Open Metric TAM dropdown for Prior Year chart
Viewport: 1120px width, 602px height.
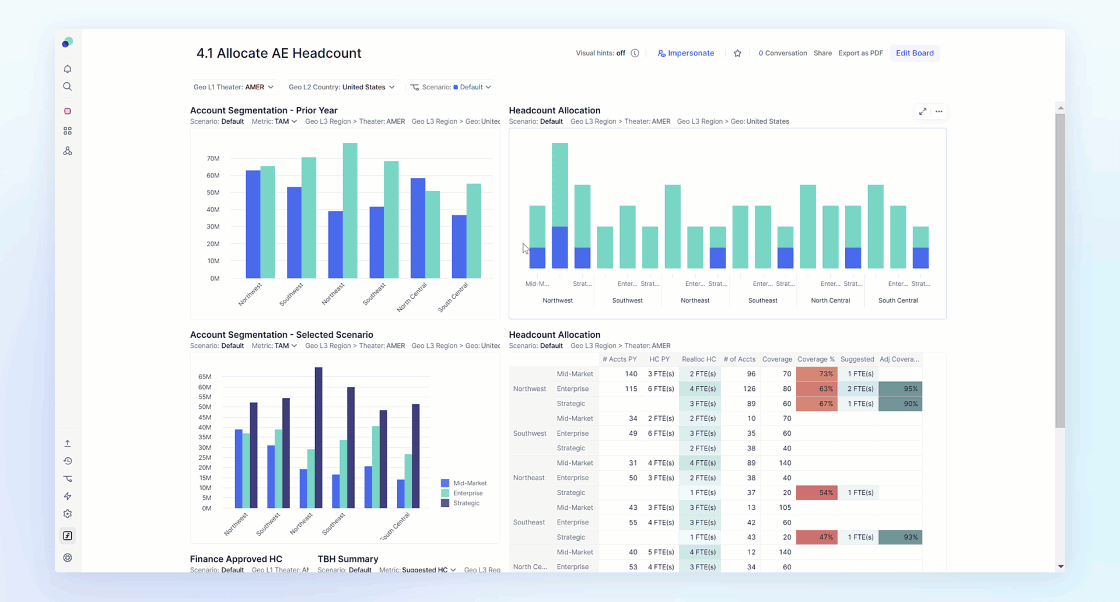(x=274, y=121)
